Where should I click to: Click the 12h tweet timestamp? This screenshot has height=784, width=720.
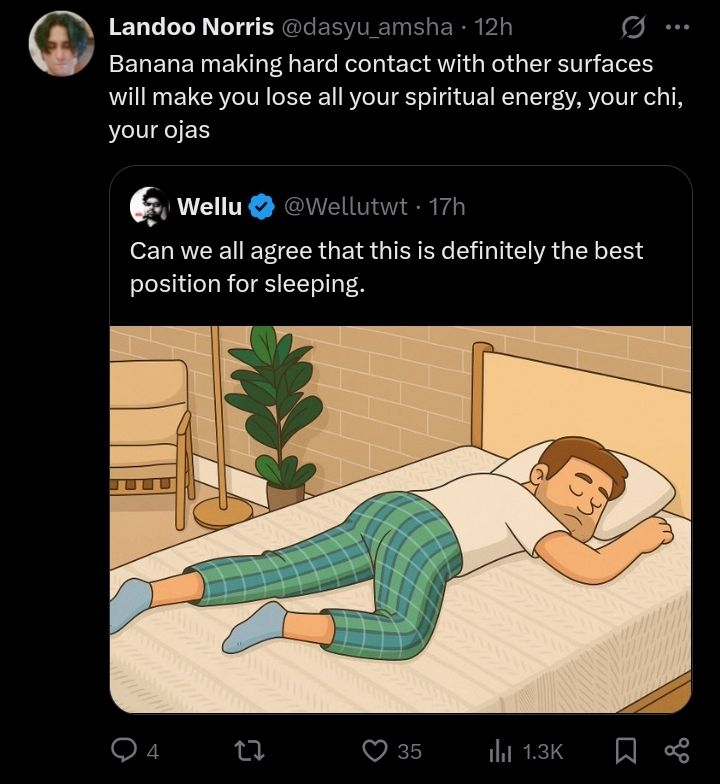(495, 27)
